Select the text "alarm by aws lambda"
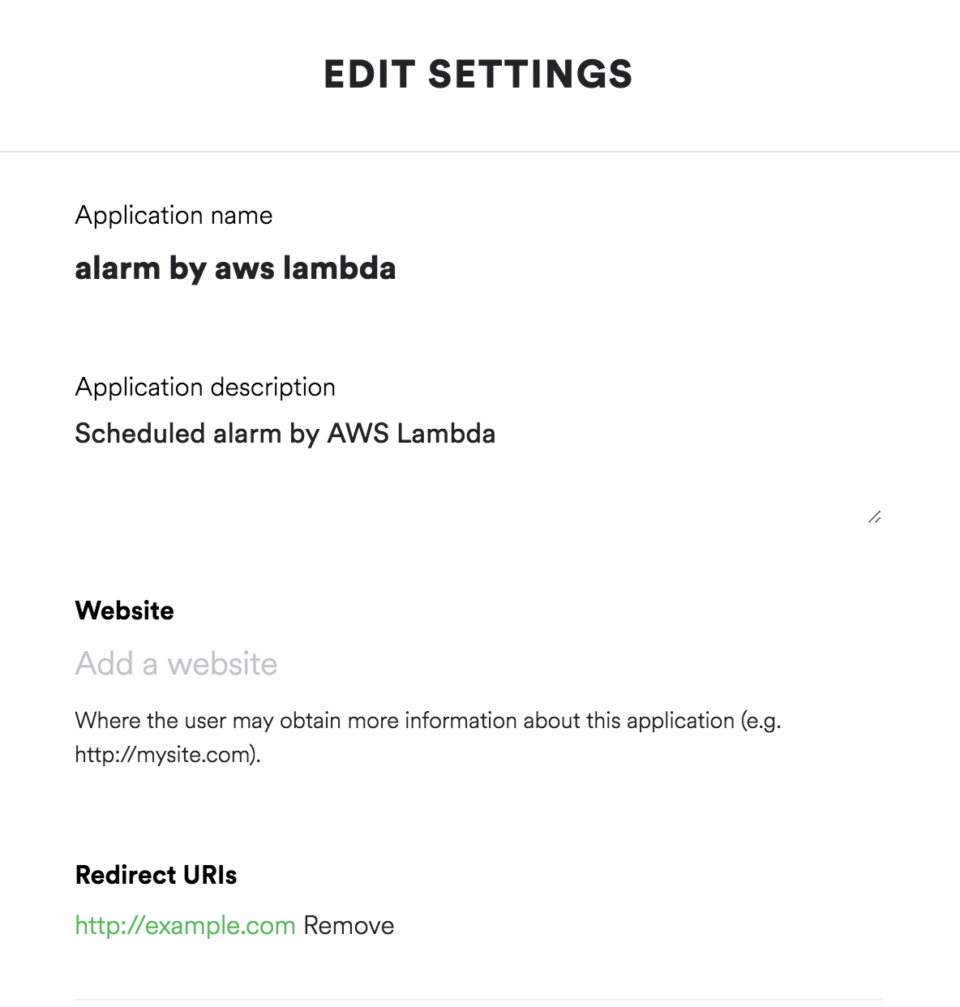960x1007 pixels. pyautogui.click(x=235, y=268)
